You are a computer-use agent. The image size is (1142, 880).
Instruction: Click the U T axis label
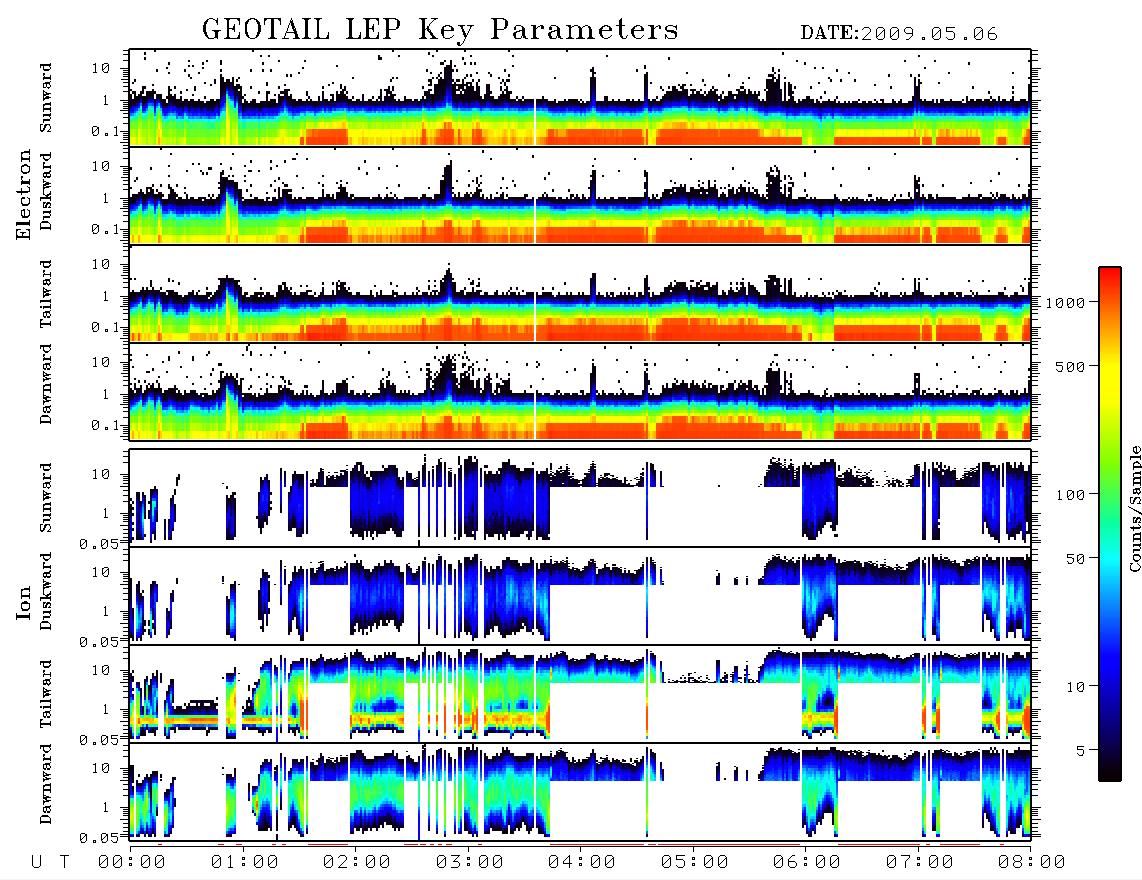click(x=50, y=863)
